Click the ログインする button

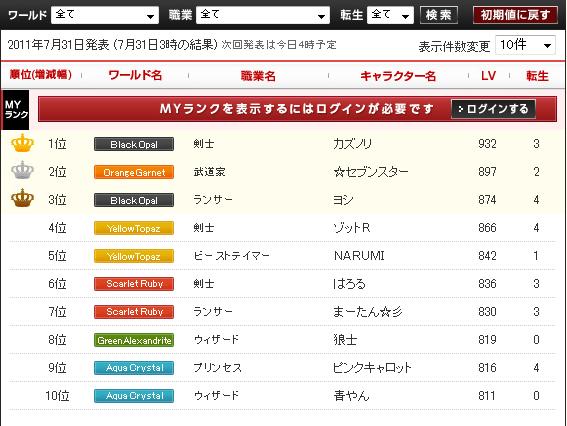(x=493, y=109)
